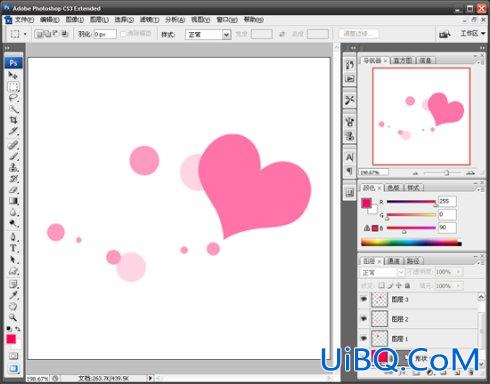Hide layer 图层 2
The image size is (490, 384).
point(364,319)
